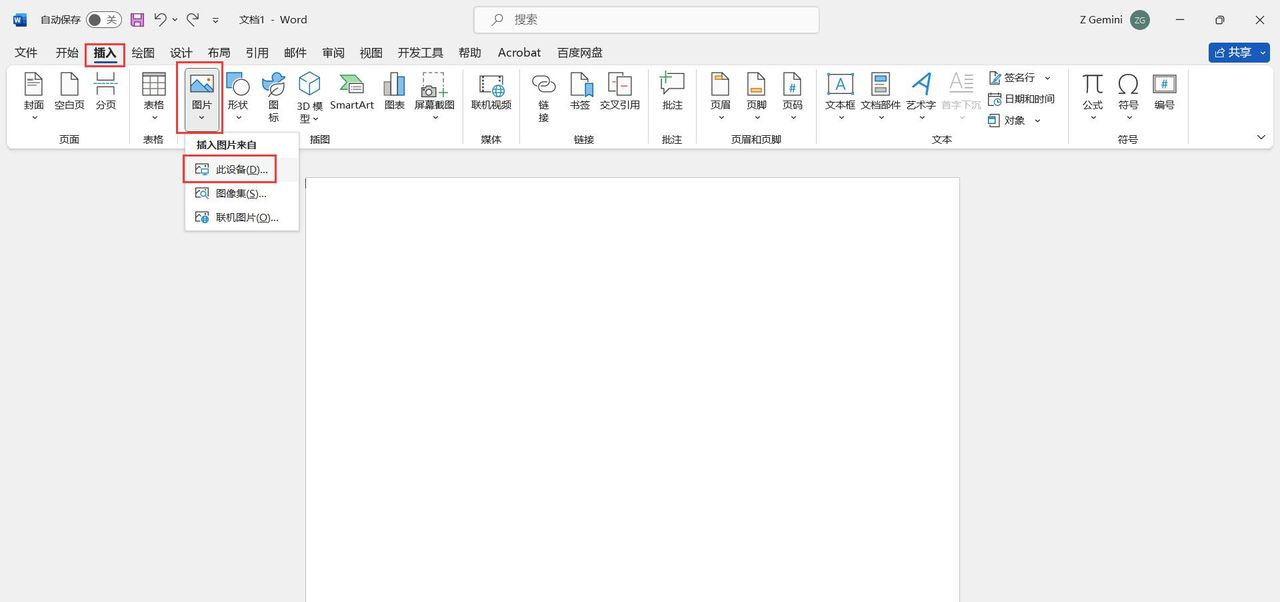Click the blank document page
The width and height of the screenshot is (1280, 602).
[x=632, y=390]
